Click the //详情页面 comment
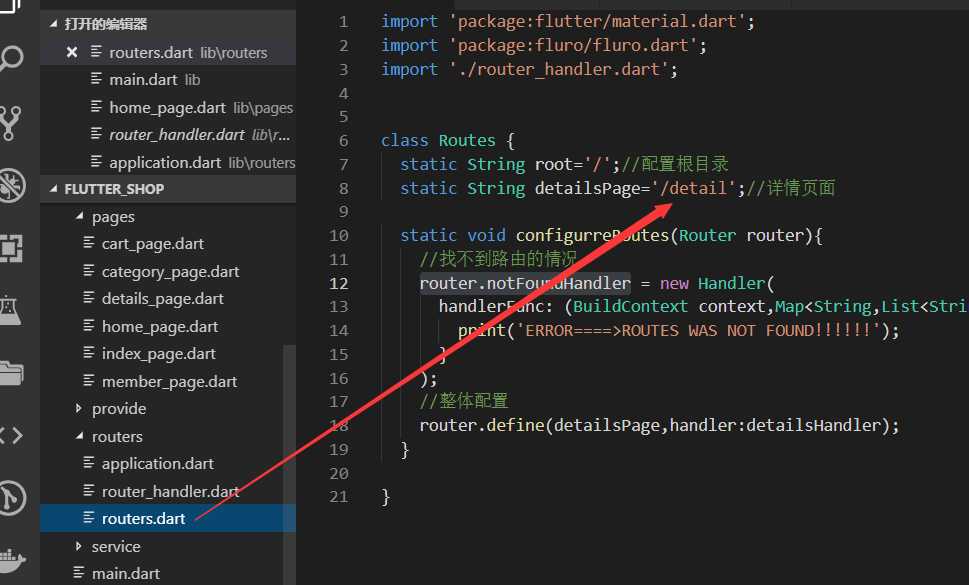This screenshot has height=585, width=969. 791,188
